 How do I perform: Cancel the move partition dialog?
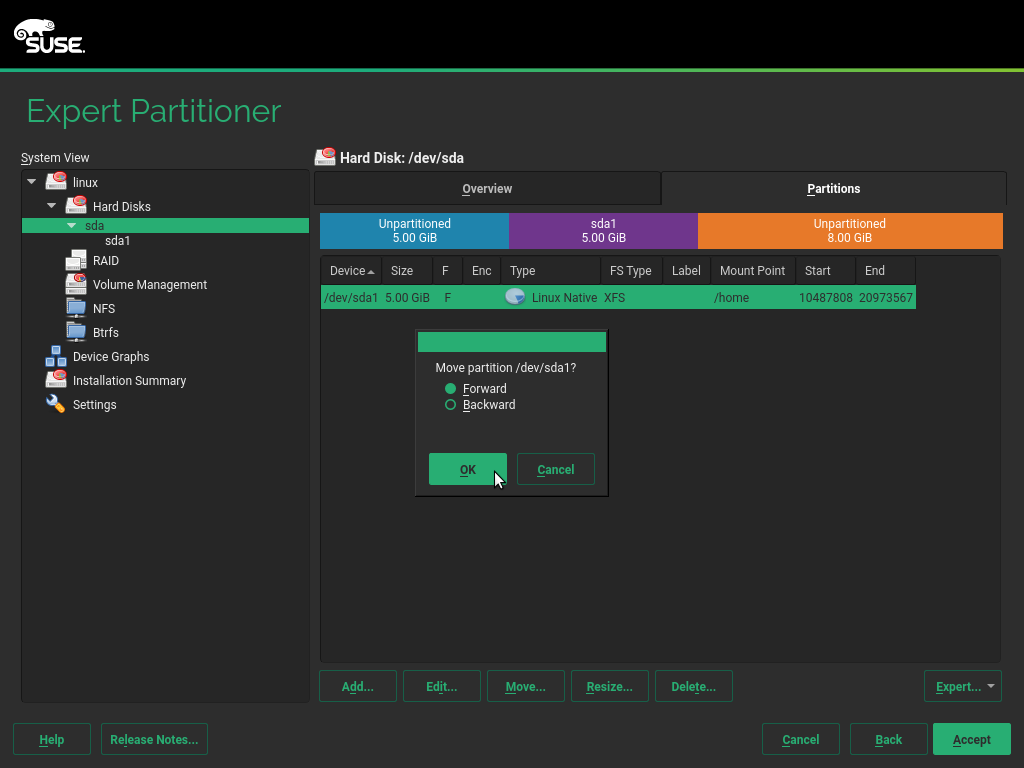[x=555, y=469]
